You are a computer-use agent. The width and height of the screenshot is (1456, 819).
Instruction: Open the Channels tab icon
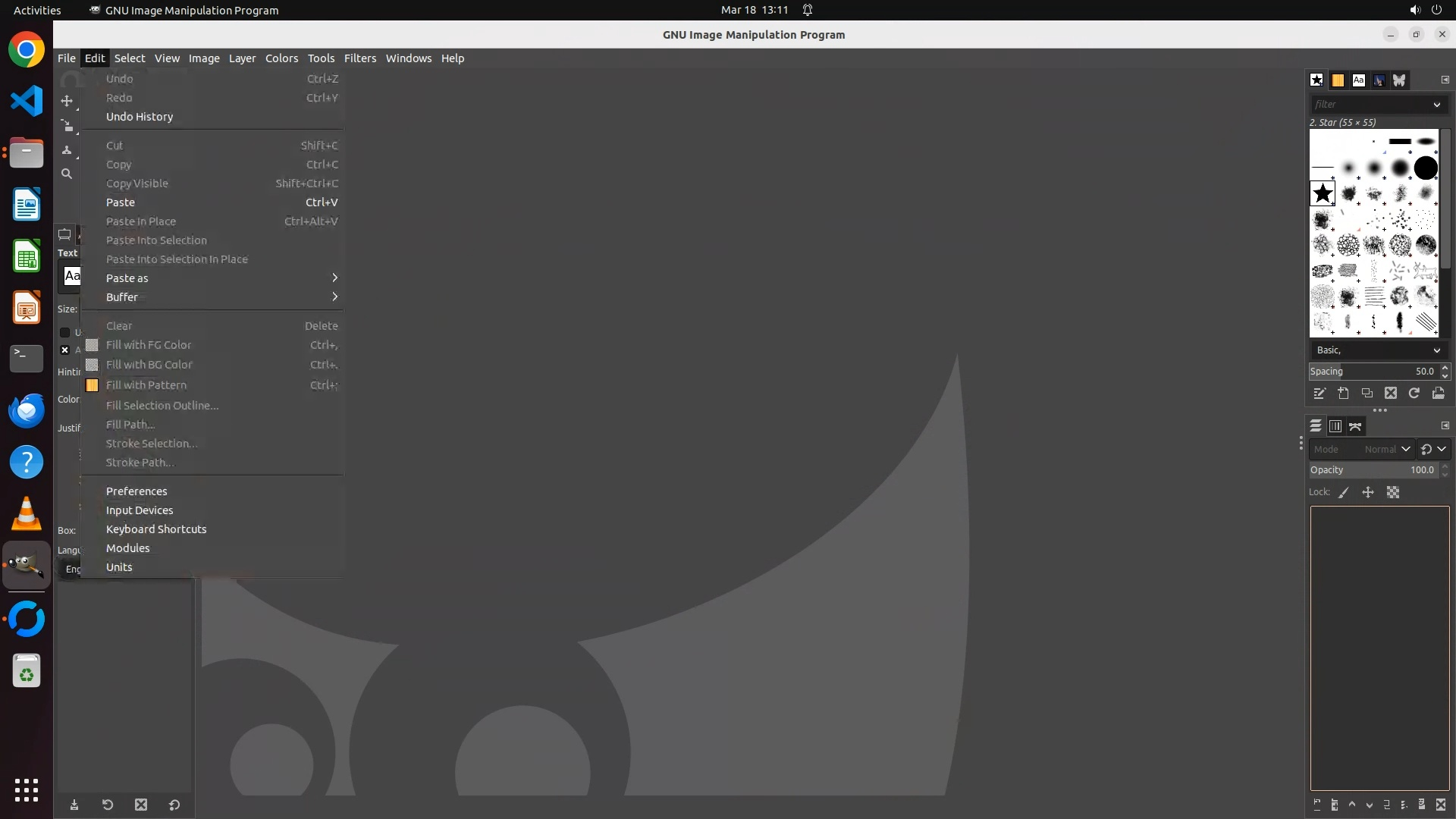[1335, 426]
